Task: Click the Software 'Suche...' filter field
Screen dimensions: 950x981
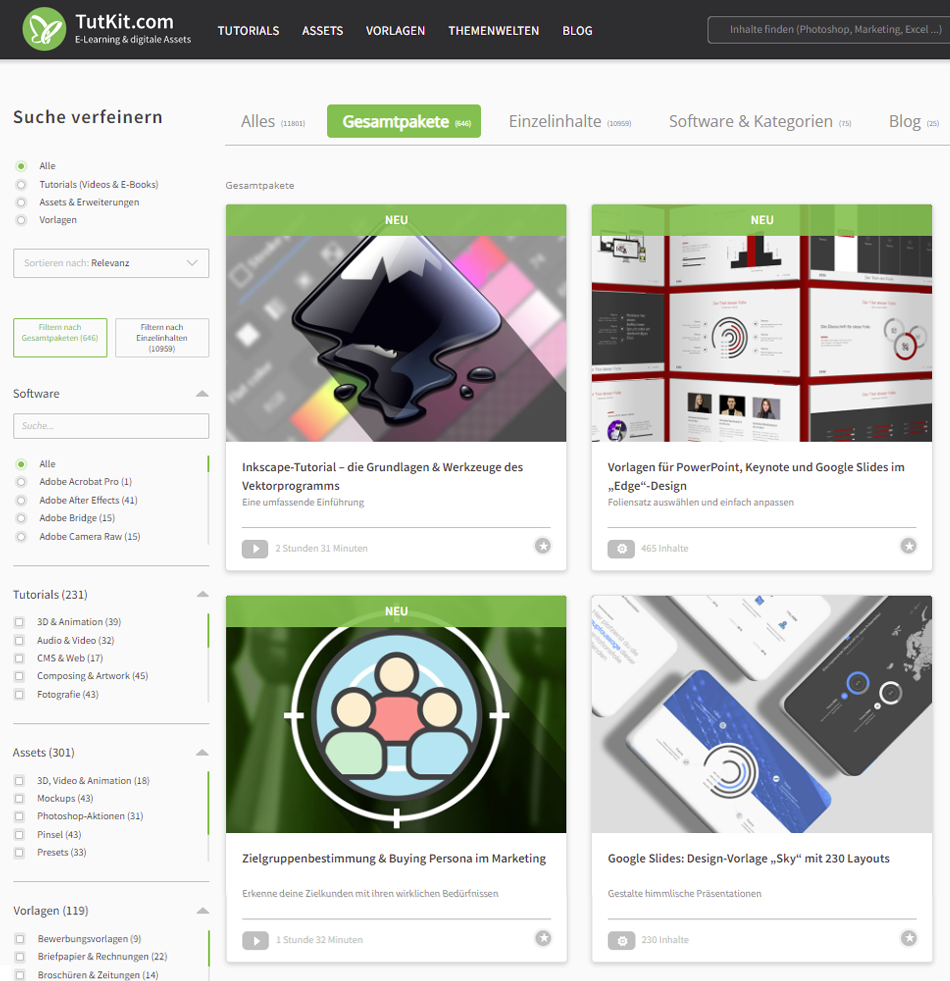Action: pyautogui.click(x=111, y=426)
